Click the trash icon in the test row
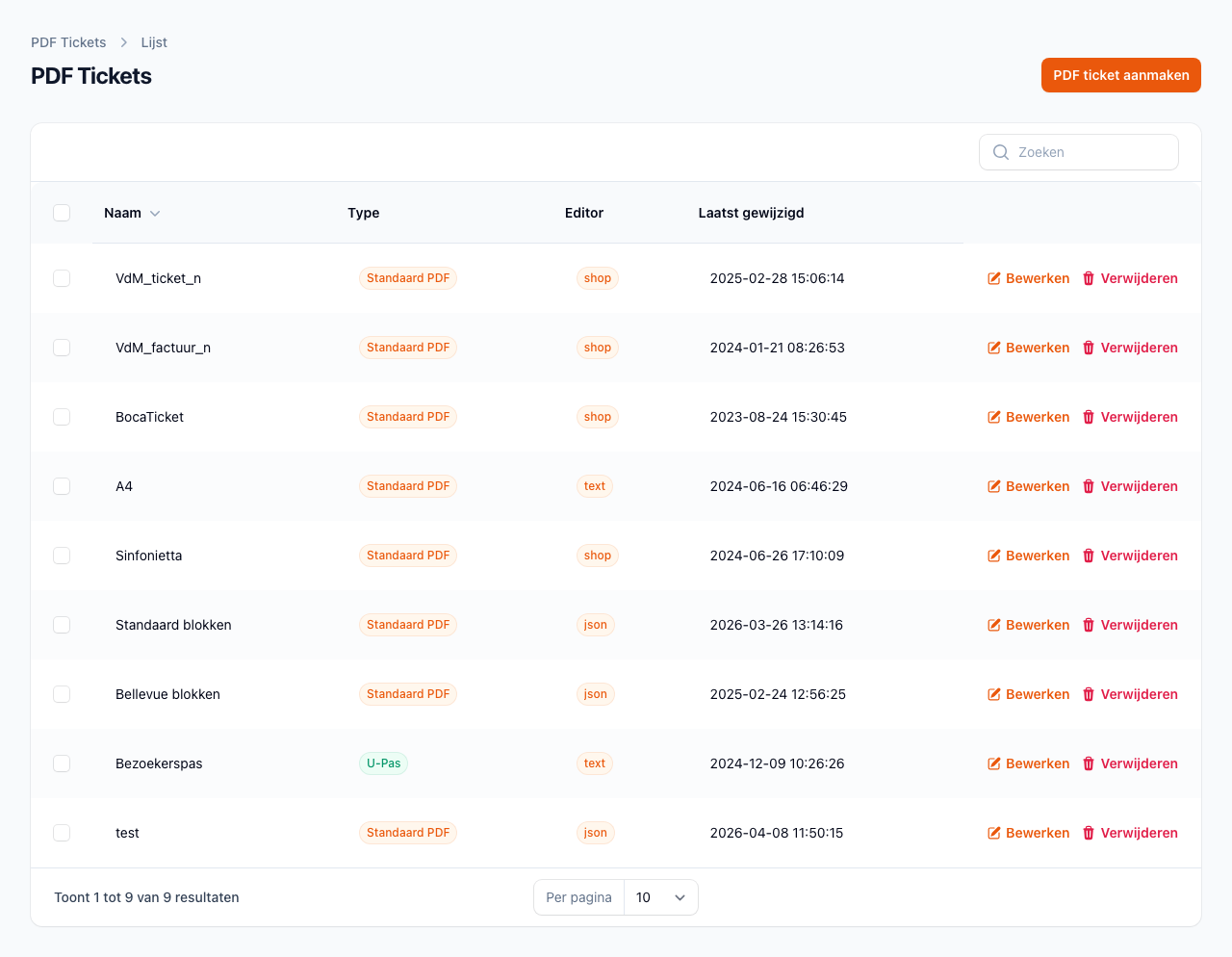The height and width of the screenshot is (957, 1232). (1089, 833)
